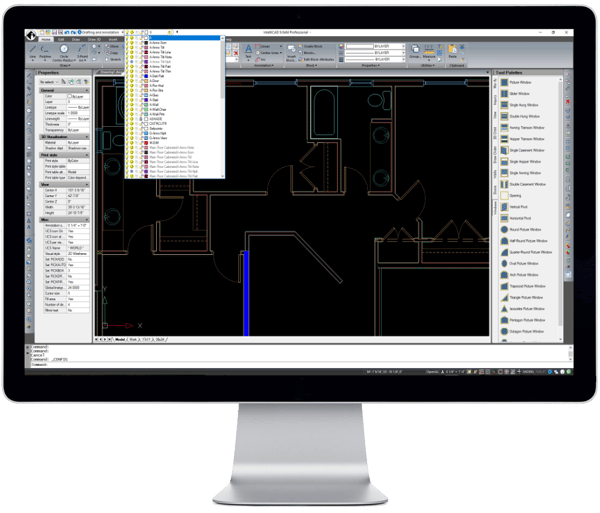Choose the Center Lines tool
Viewport: 600px width, 513px height.
click(269, 53)
